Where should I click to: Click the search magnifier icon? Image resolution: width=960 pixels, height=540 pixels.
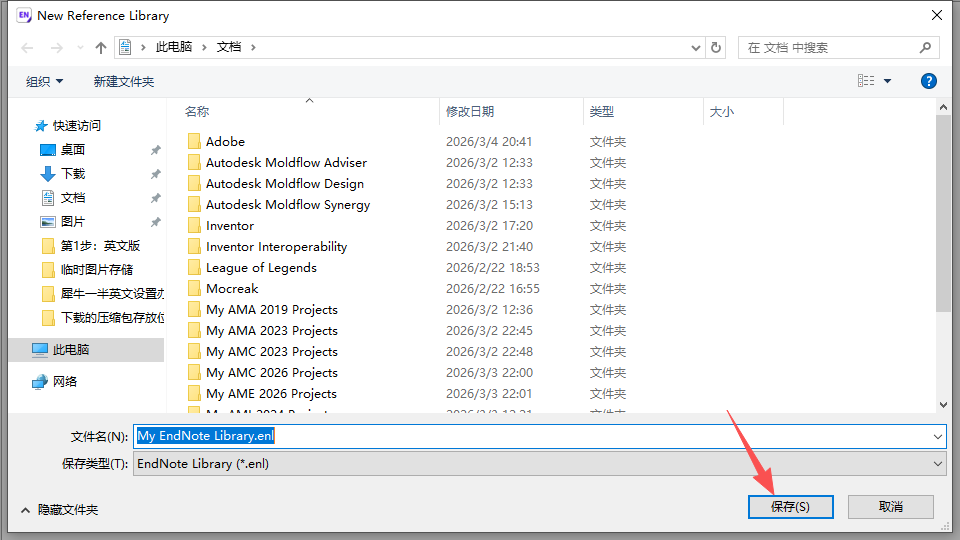coord(925,47)
